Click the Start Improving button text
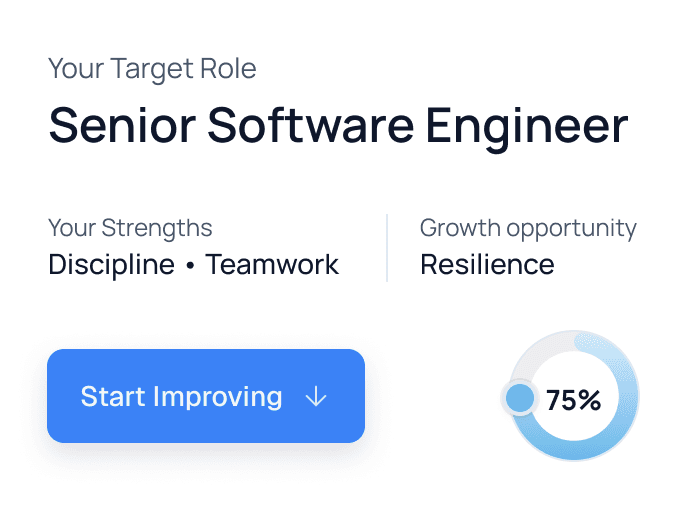Screen dimensions: 686x508 click(x=181, y=397)
